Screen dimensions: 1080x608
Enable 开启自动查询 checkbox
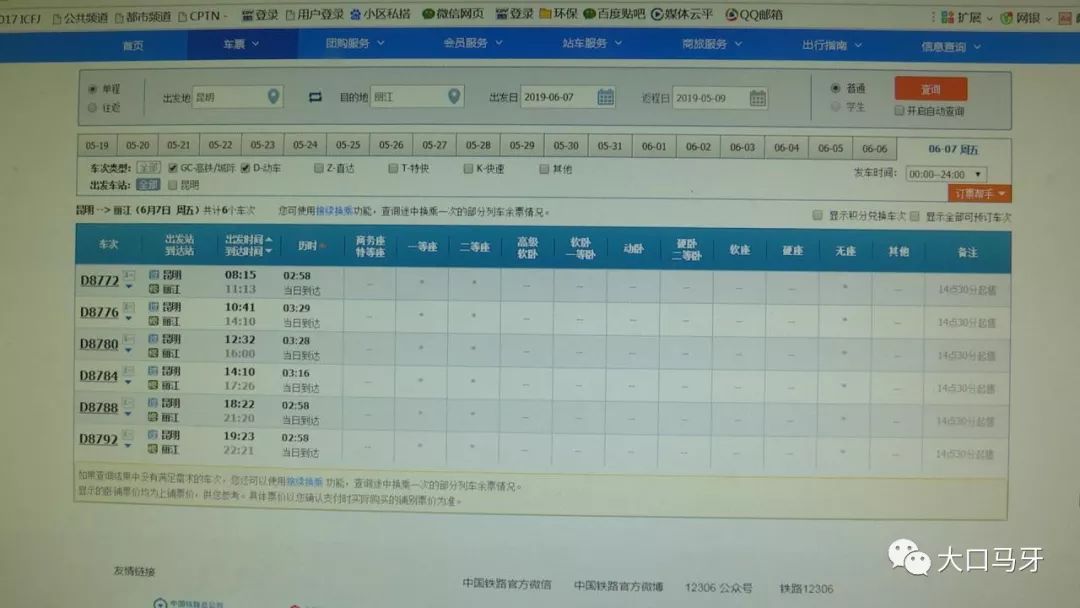[899, 110]
